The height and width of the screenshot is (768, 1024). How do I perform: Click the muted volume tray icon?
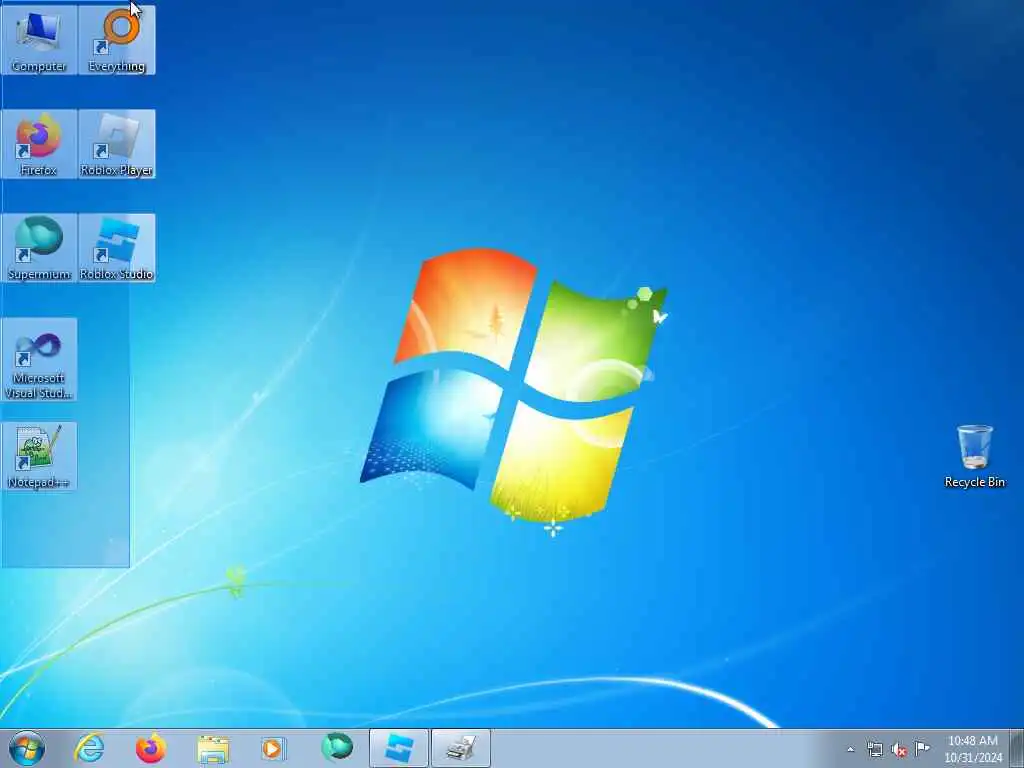coord(899,749)
